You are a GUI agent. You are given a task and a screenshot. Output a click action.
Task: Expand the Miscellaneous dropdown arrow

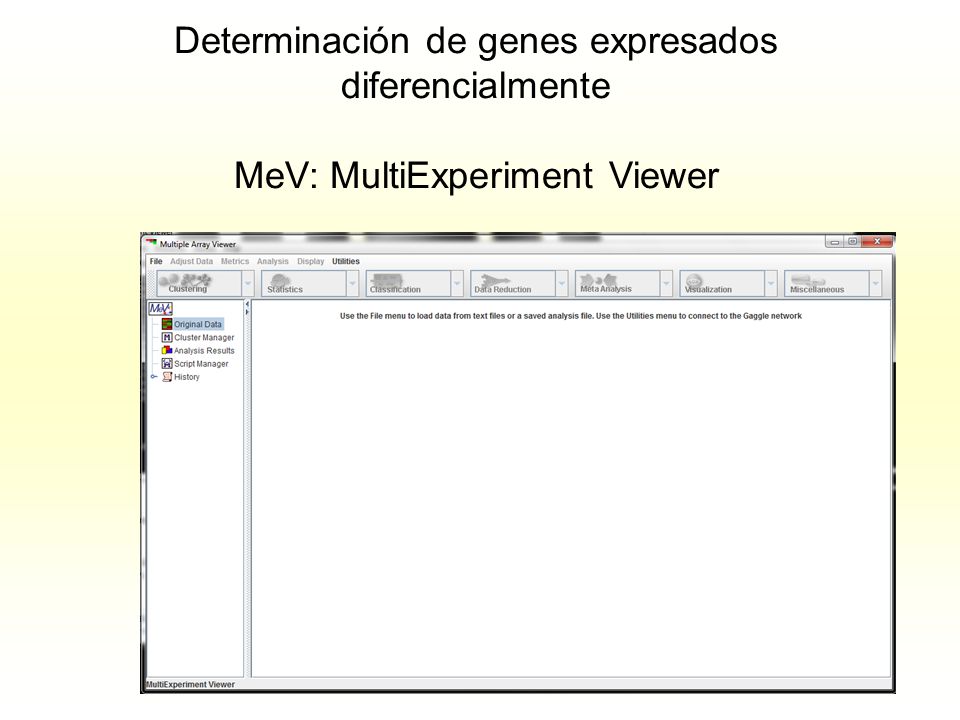click(x=876, y=283)
